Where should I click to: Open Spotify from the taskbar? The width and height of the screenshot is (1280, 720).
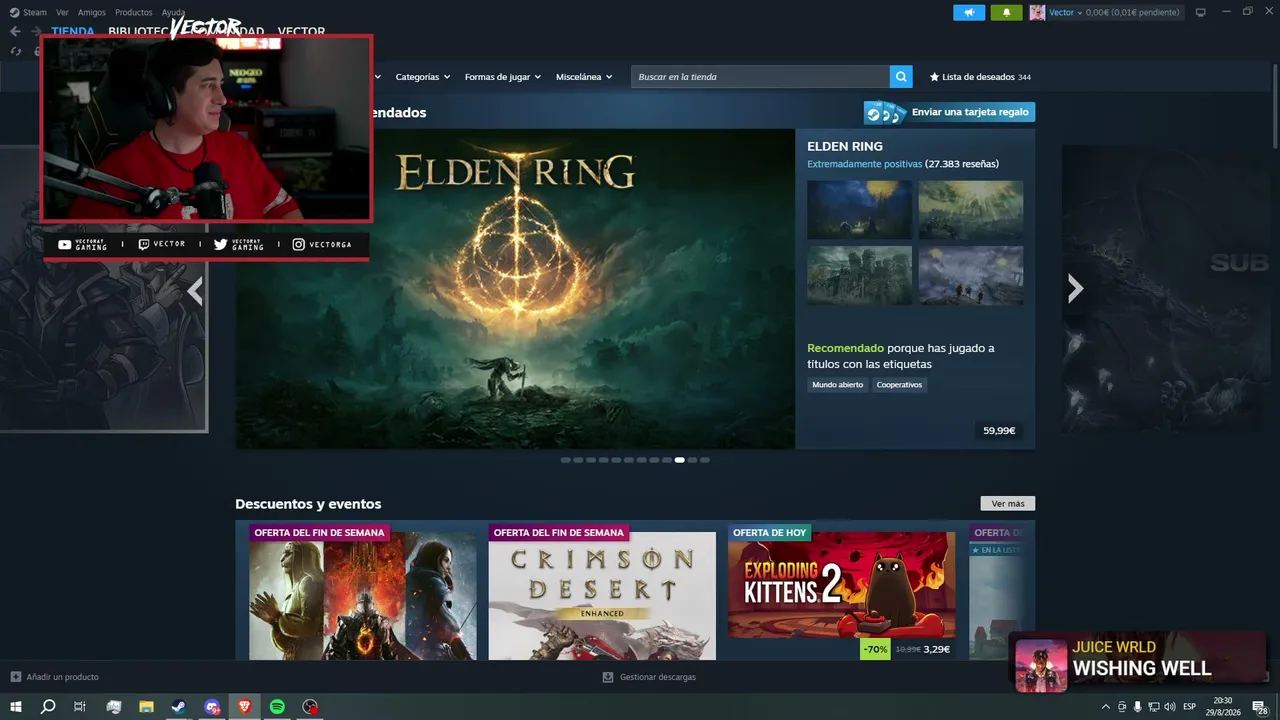click(x=278, y=707)
